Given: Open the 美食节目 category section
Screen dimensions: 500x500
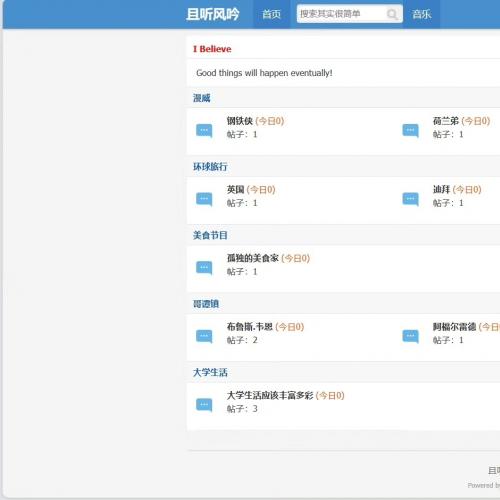Looking at the screenshot, I should click(x=210, y=235).
